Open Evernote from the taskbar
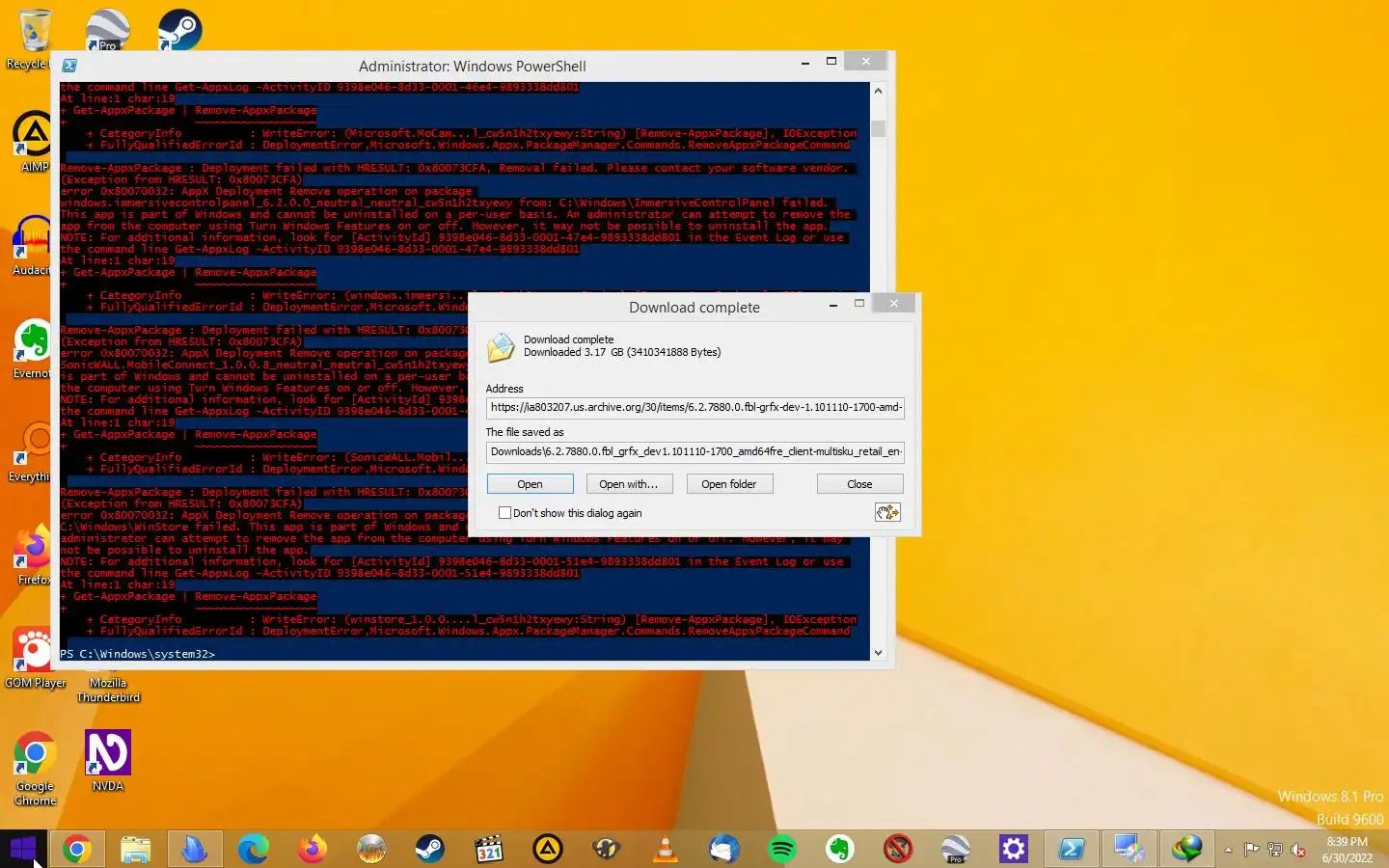The width and height of the screenshot is (1389, 868). [841, 849]
